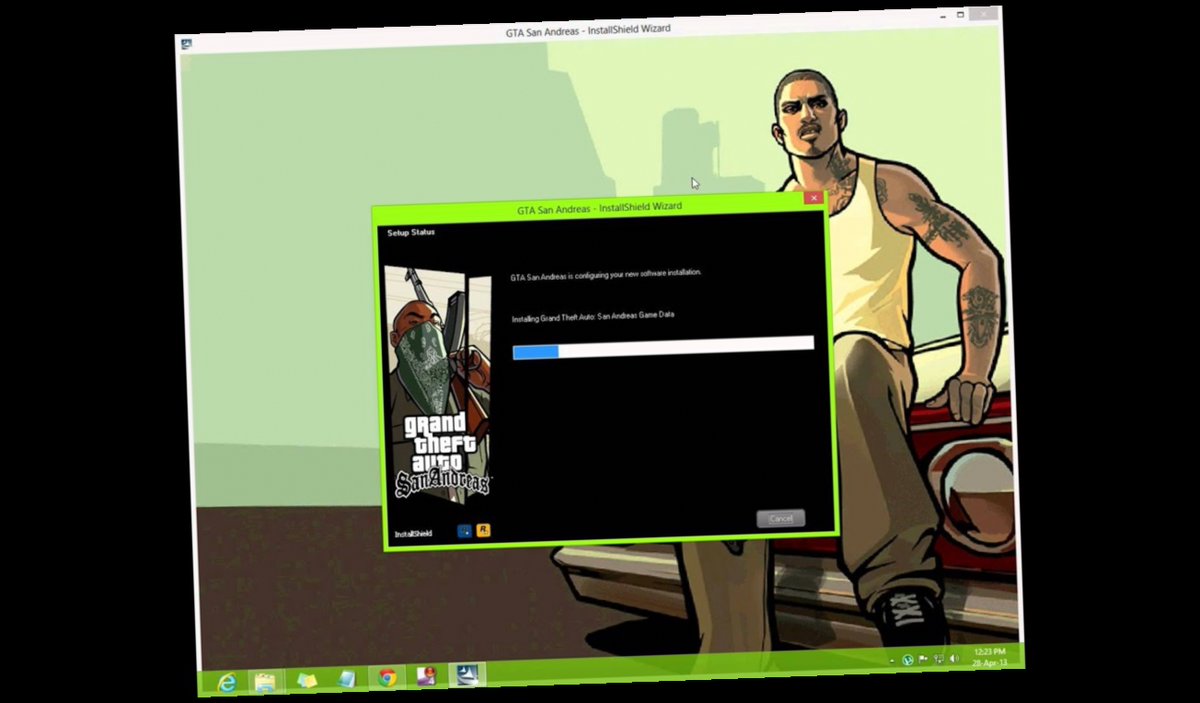Open the volume speaker icon

[954, 658]
